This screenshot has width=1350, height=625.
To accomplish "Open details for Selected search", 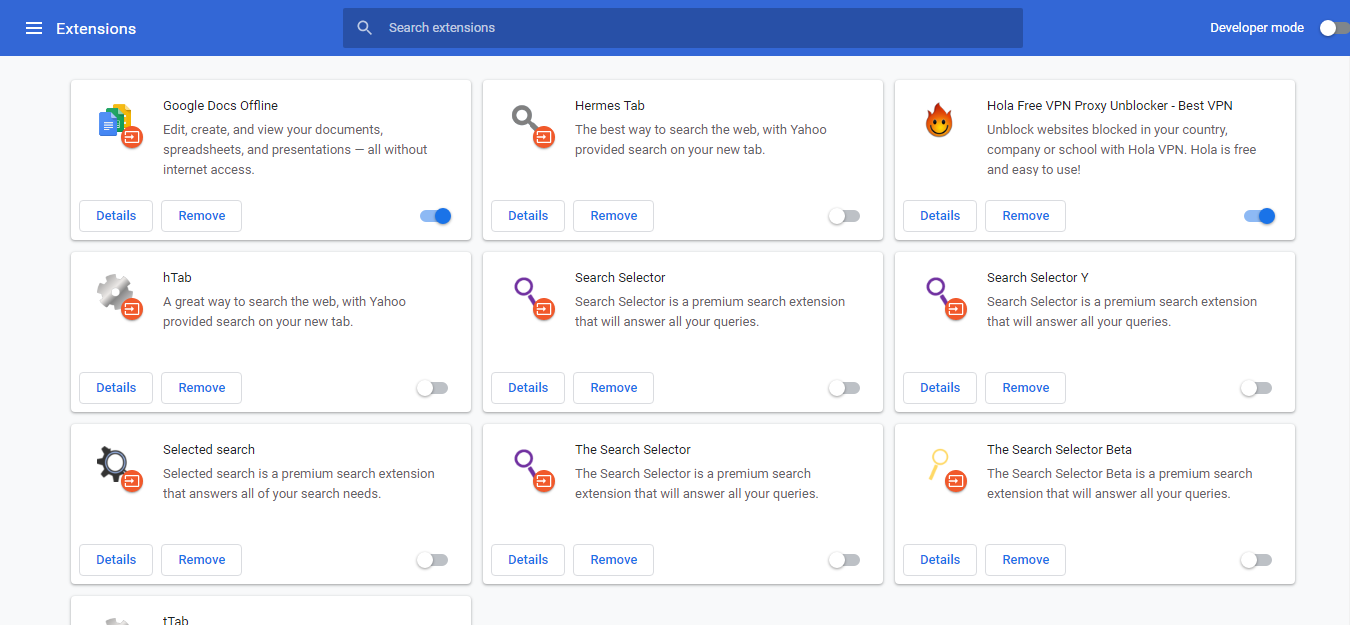I will tap(115, 559).
